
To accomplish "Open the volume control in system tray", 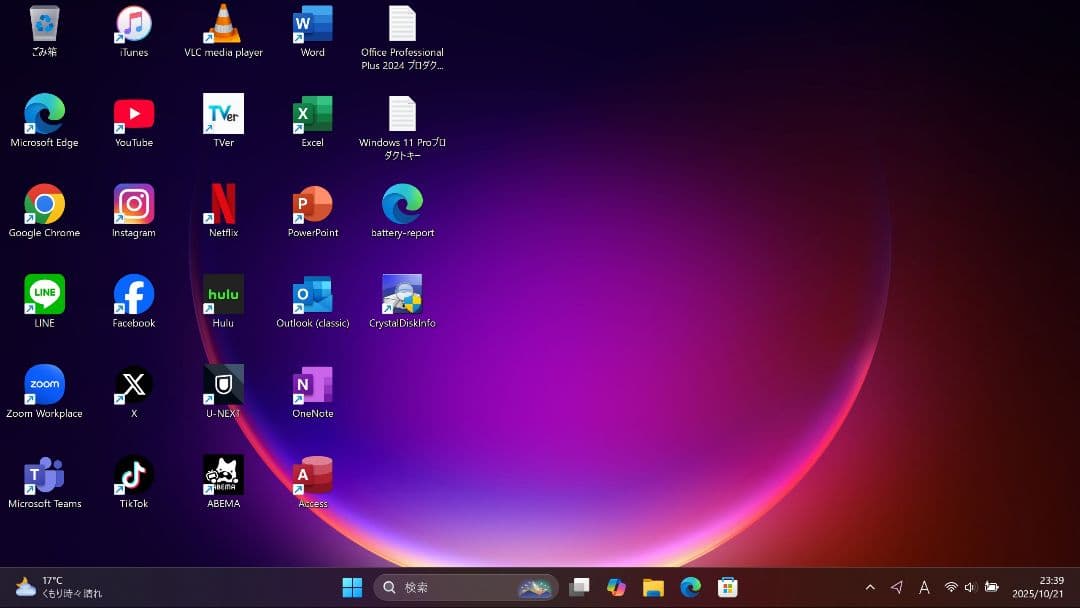I will (969, 587).
